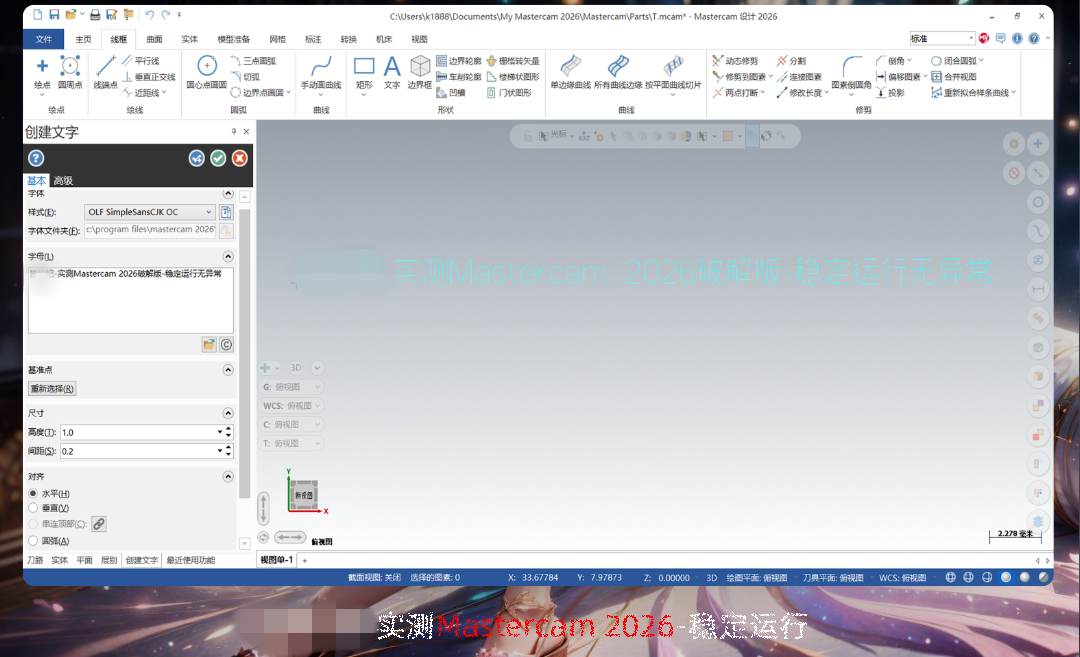
Task: Choose the 动态修剪 dynamic trim tool
Action: (x=736, y=61)
